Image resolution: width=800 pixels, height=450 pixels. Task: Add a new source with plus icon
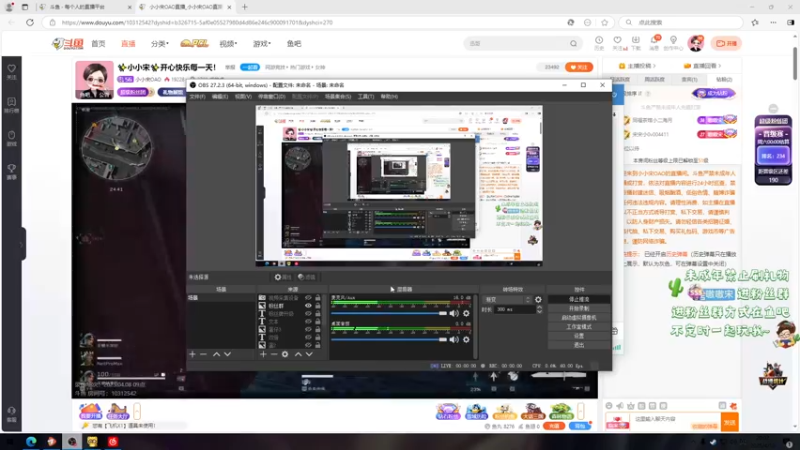click(263, 354)
